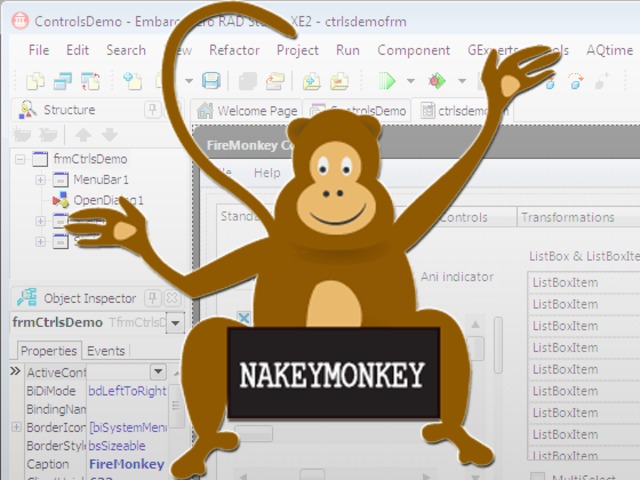Click the New Items toolbar icon
This screenshot has width=640, height=480.
(133, 81)
